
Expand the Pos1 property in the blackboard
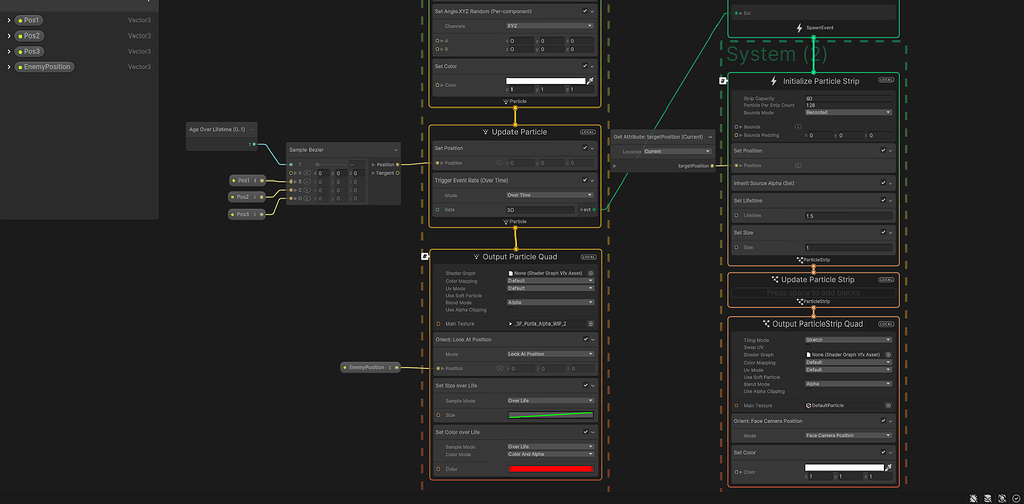point(9,20)
